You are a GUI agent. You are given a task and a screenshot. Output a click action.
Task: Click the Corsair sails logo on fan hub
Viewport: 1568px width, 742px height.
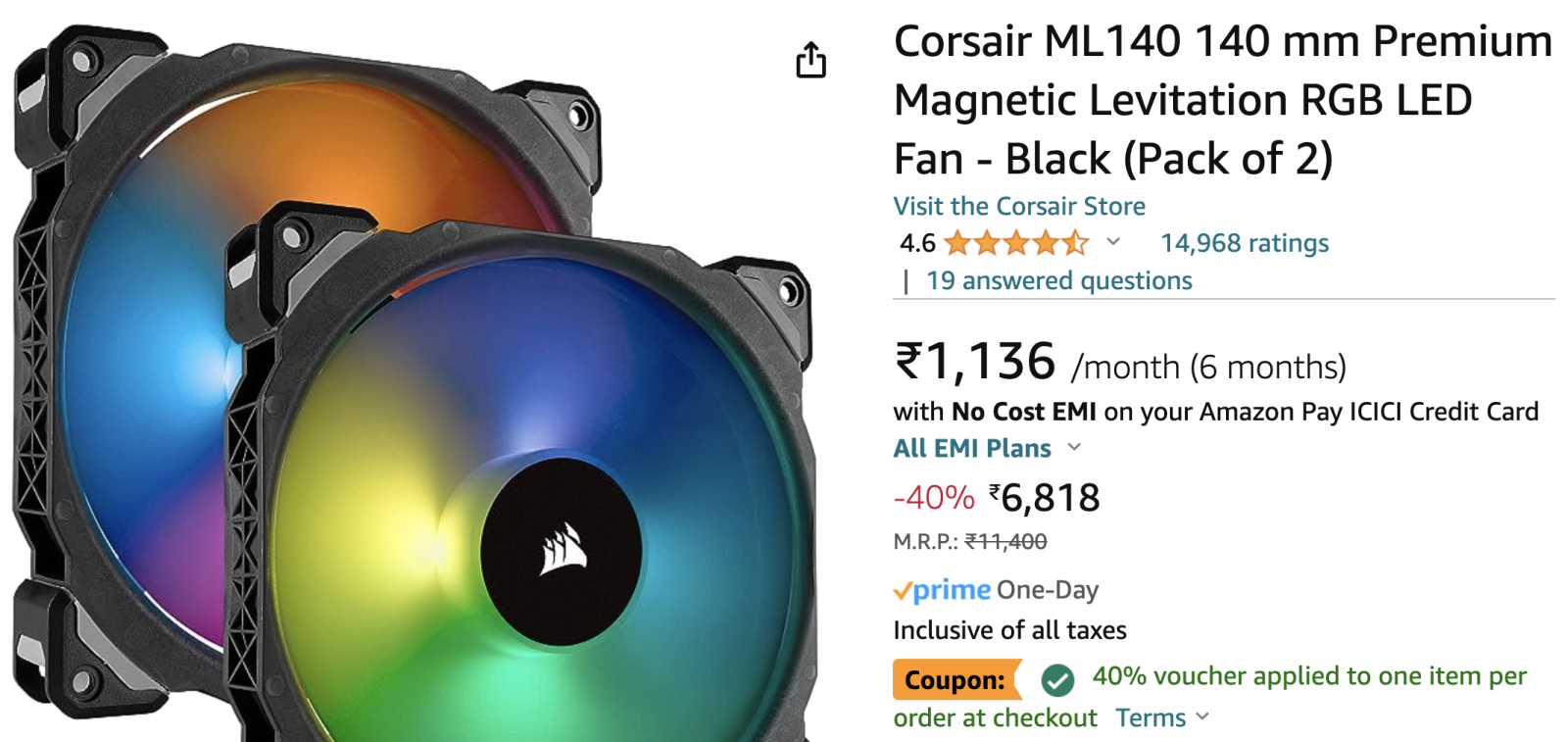(563, 549)
